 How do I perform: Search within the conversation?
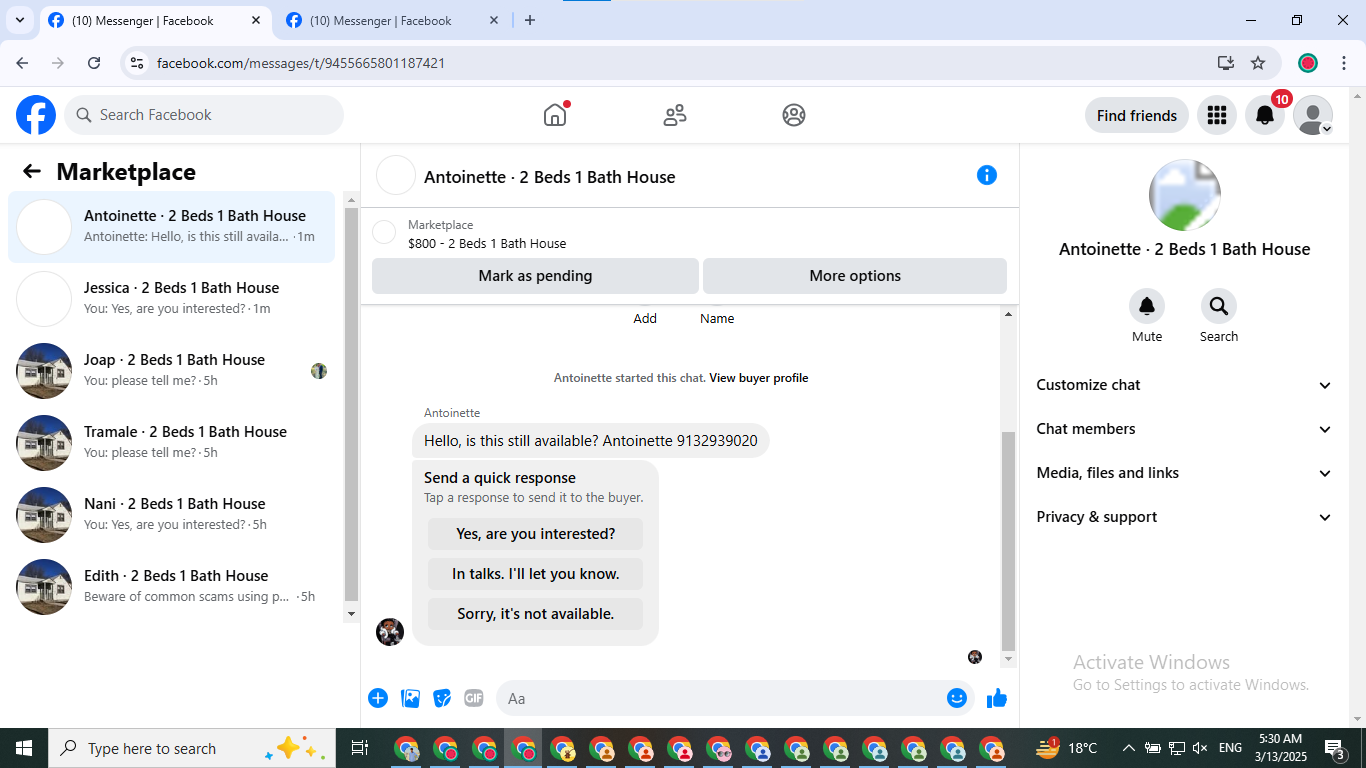tap(1219, 306)
